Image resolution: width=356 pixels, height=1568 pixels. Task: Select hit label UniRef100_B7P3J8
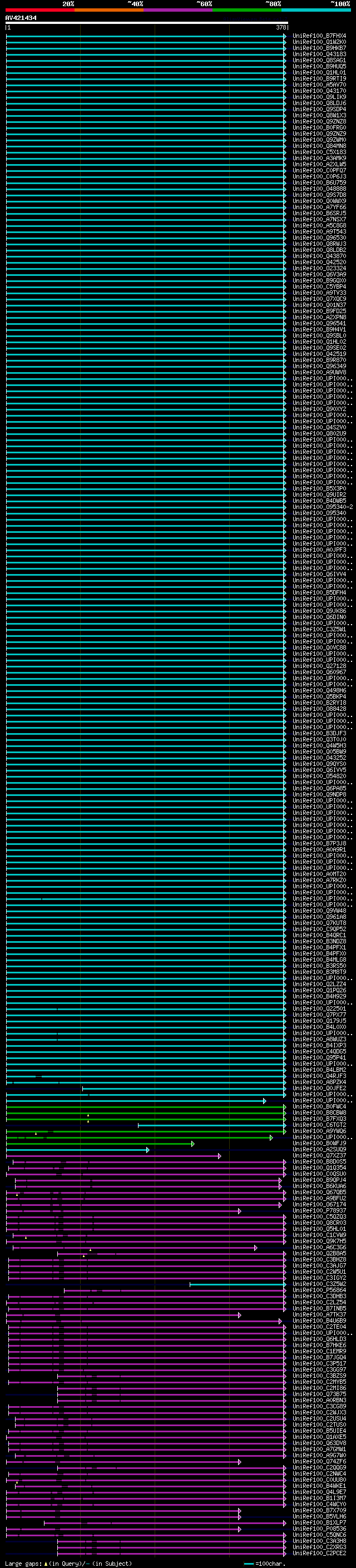pos(319,843)
